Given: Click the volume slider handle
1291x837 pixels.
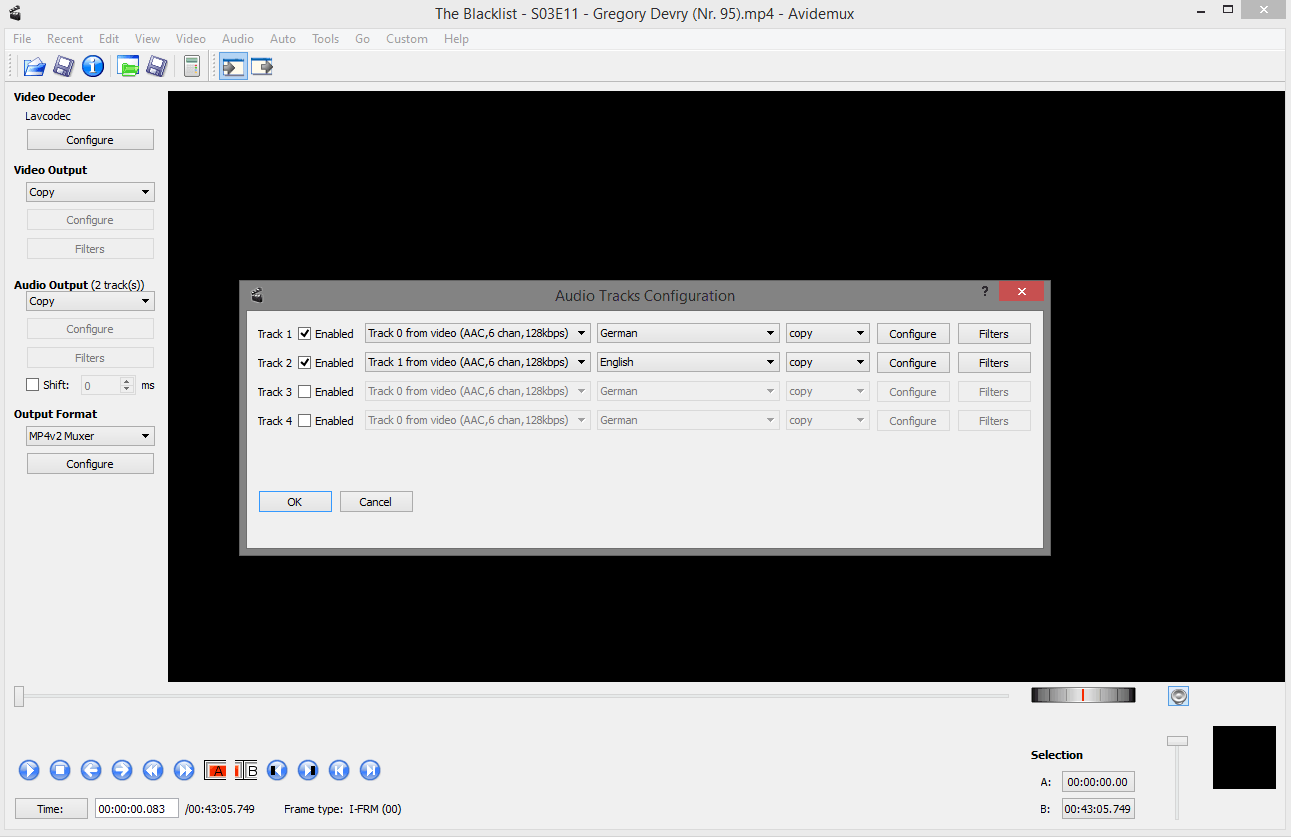Looking at the screenshot, I should pyautogui.click(x=1178, y=741).
